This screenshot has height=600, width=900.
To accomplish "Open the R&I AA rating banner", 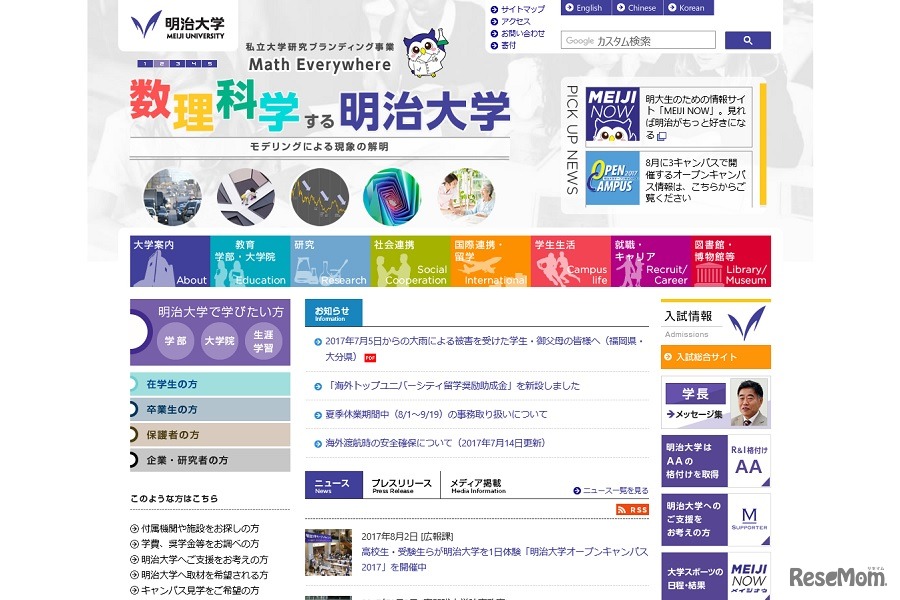I will 716,462.
